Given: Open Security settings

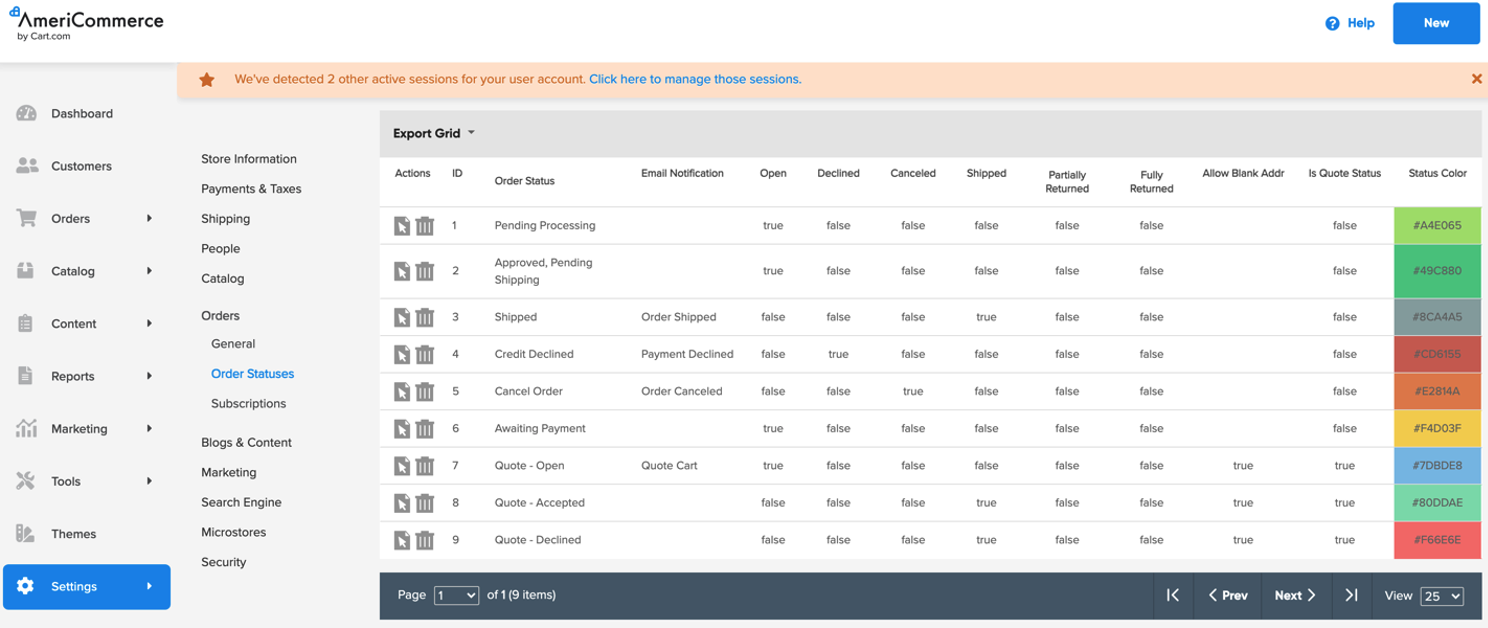Looking at the screenshot, I should click(224, 563).
